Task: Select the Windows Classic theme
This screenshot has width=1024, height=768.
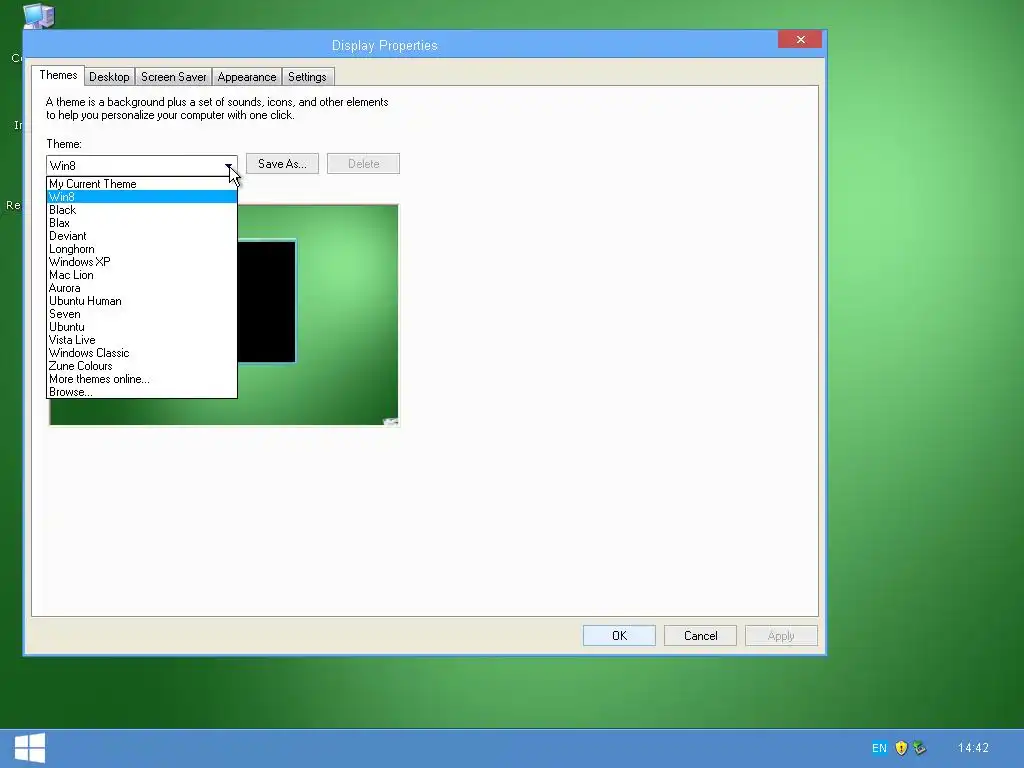Action: [142, 353]
